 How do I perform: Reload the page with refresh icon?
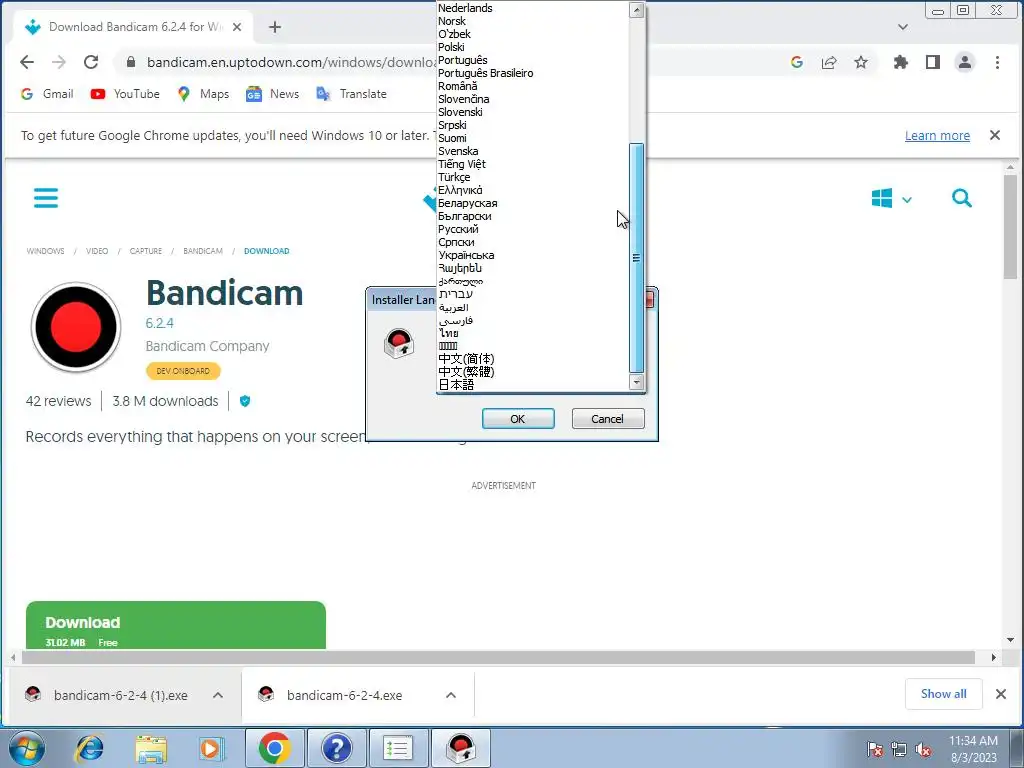point(91,62)
